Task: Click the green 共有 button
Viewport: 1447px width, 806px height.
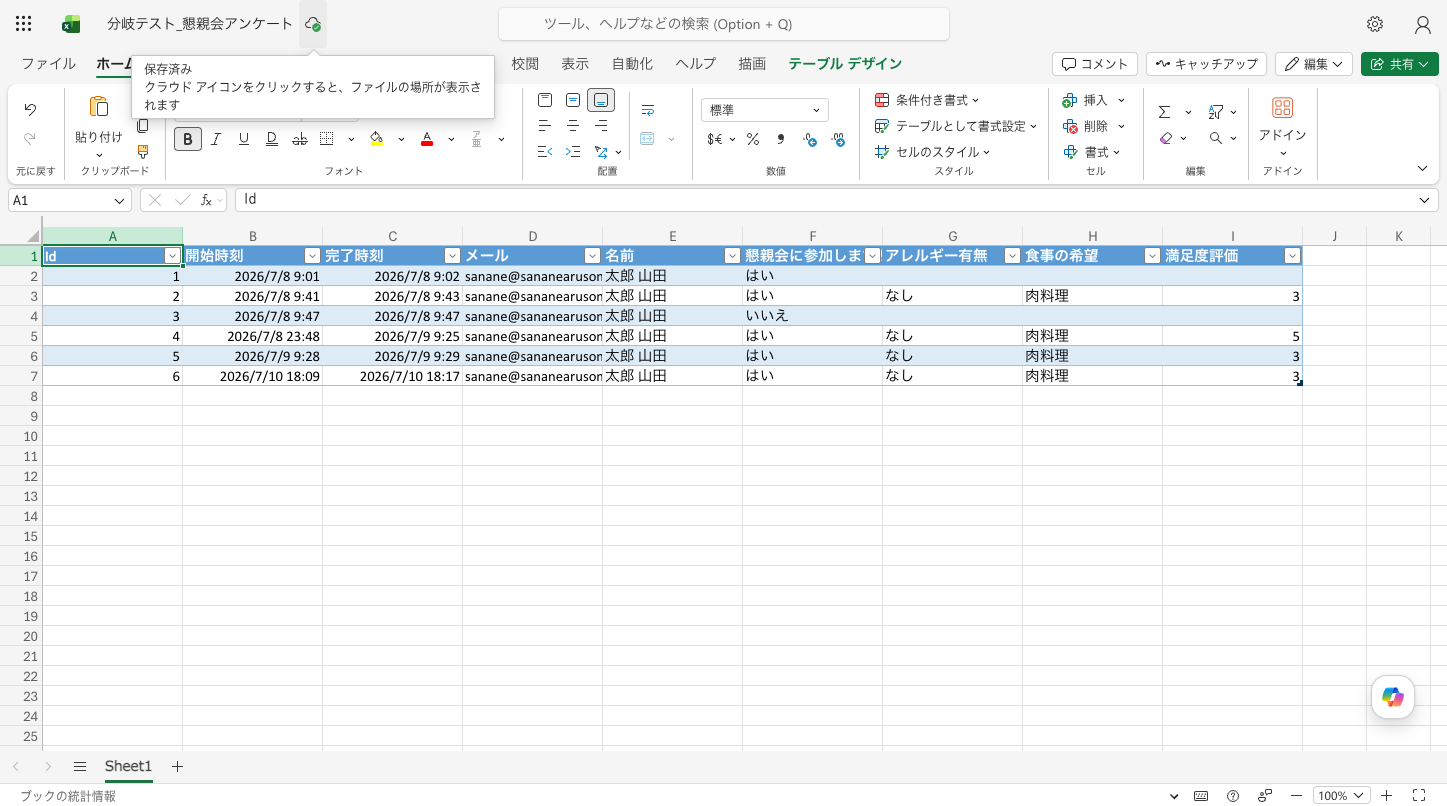Action: (x=1399, y=64)
